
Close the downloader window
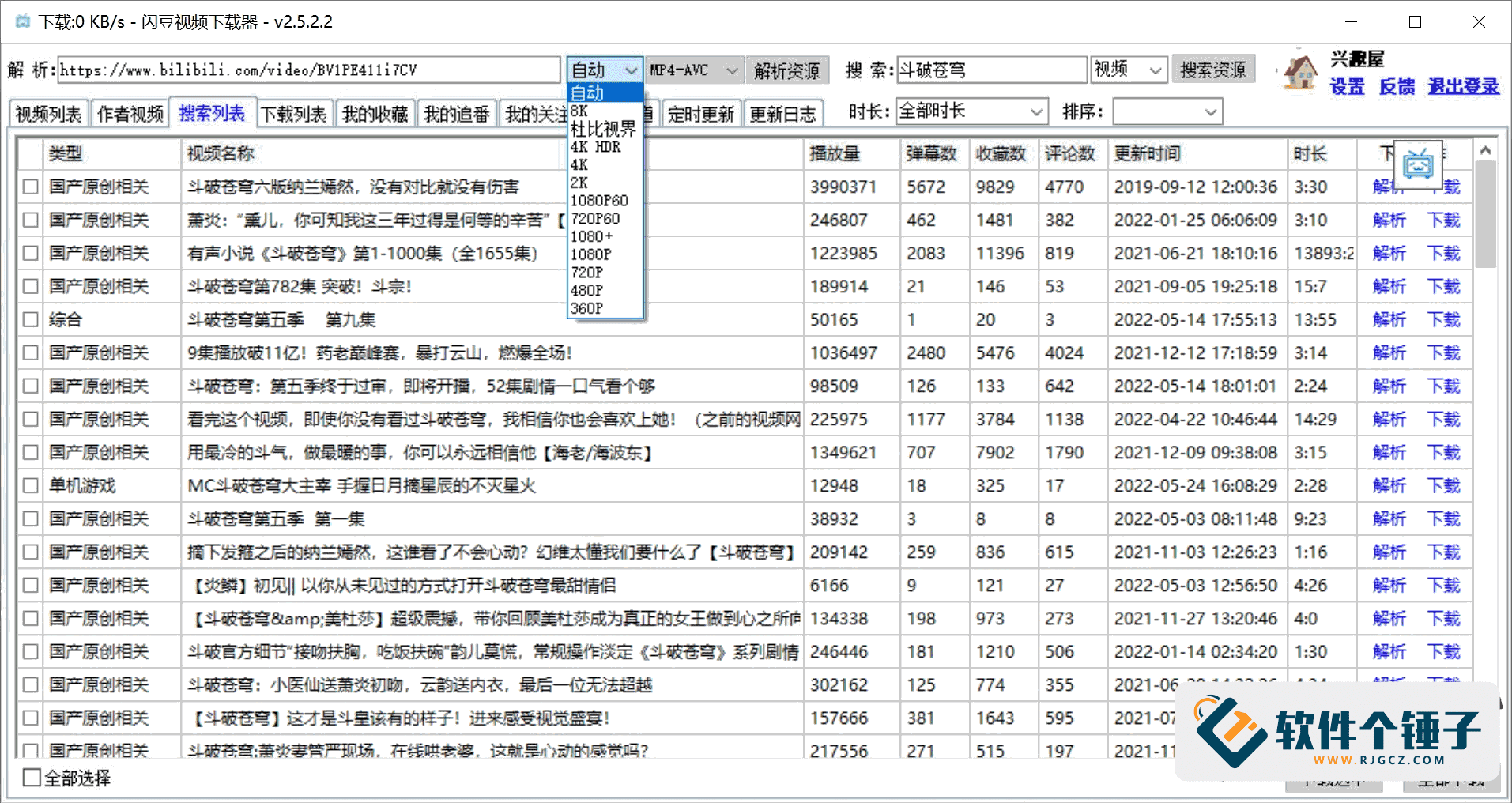click(1479, 22)
